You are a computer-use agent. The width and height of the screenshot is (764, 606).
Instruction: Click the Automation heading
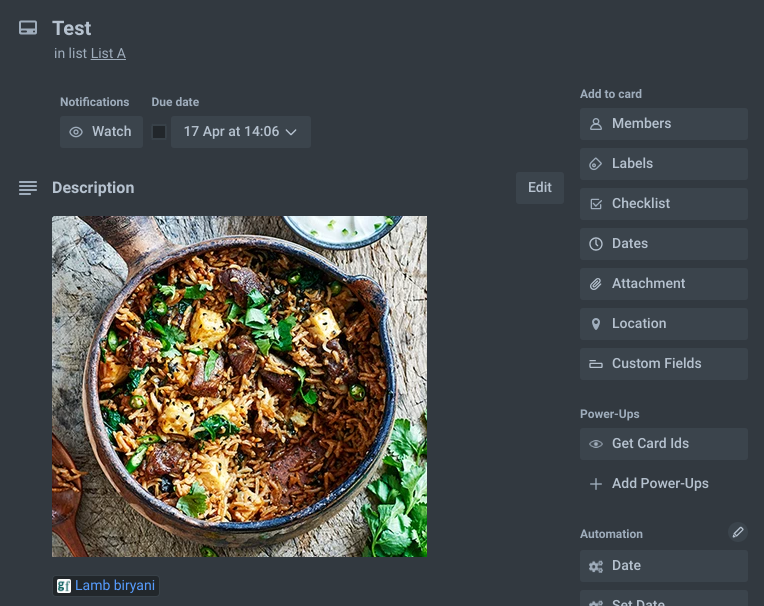(x=611, y=534)
